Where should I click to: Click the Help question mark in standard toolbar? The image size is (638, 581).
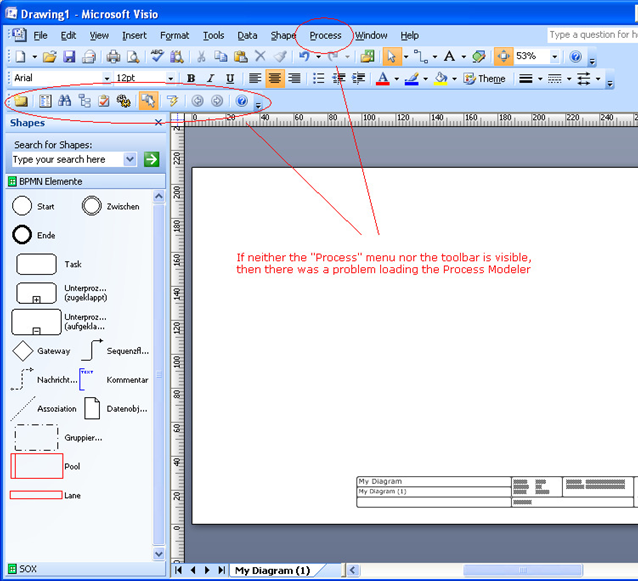pyautogui.click(x=575, y=57)
